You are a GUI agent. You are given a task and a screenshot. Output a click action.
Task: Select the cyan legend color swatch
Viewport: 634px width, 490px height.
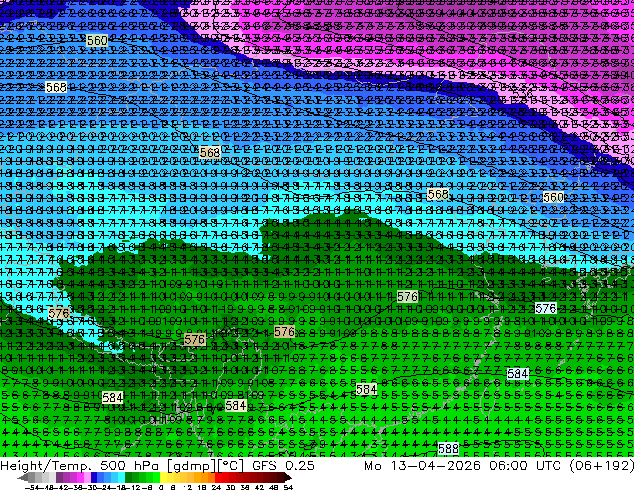122,478
